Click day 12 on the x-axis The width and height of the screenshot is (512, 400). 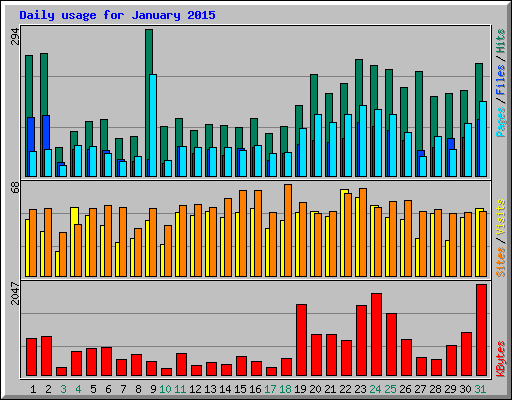tap(195, 389)
